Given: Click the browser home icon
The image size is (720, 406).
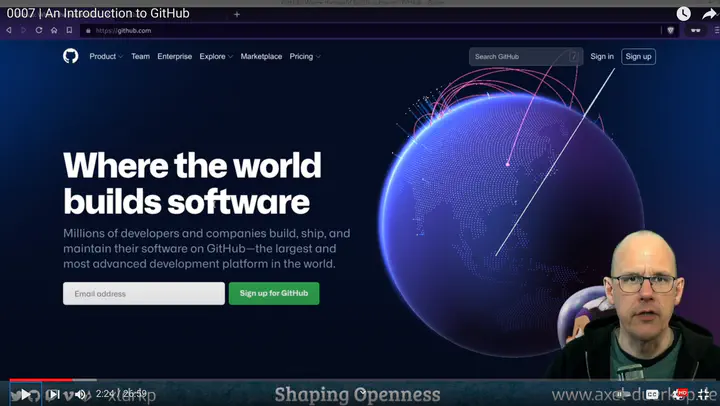Looking at the screenshot, I should tap(54, 30).
